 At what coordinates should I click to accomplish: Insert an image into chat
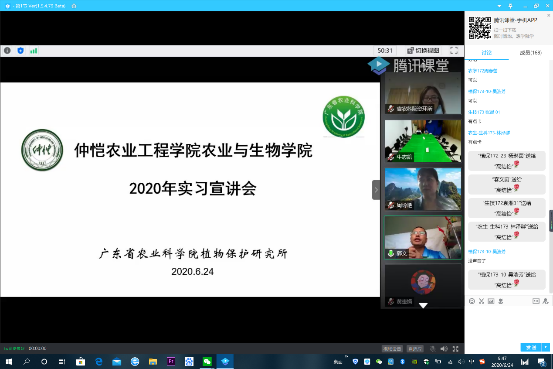(491, 301)
